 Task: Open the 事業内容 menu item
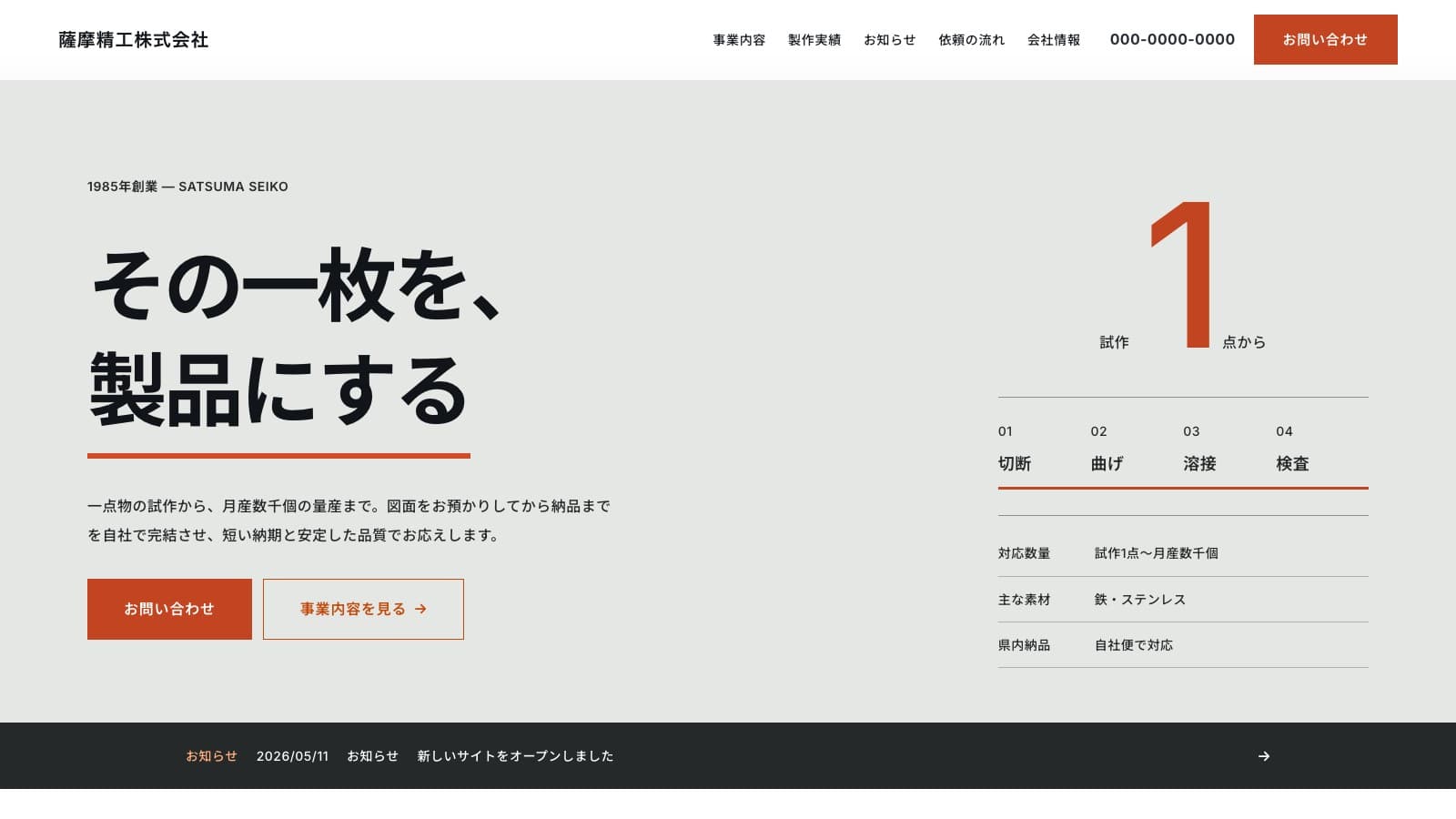739,40
